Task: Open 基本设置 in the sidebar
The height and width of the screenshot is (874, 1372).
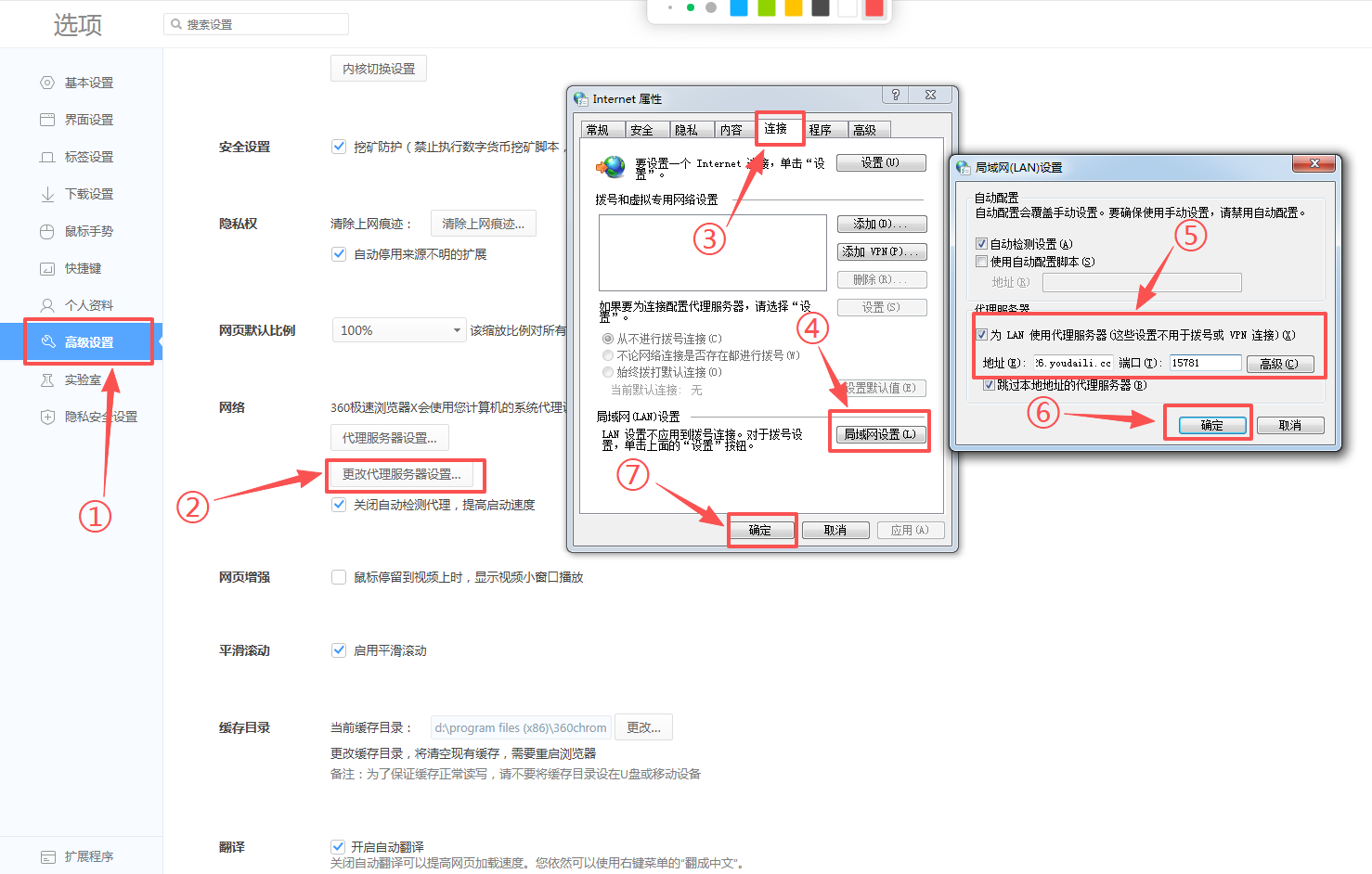Action: point(89,82)
